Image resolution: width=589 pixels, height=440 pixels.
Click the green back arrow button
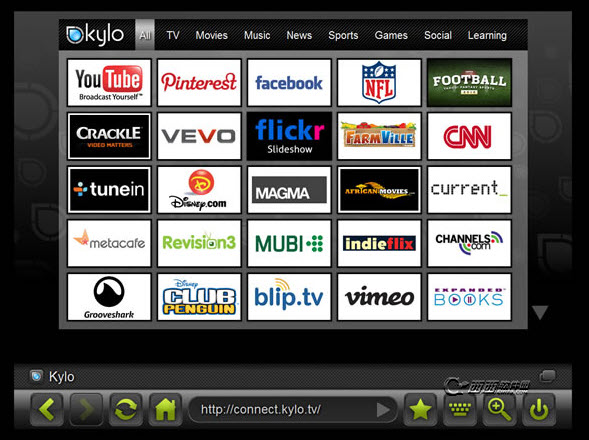point(47,409)
